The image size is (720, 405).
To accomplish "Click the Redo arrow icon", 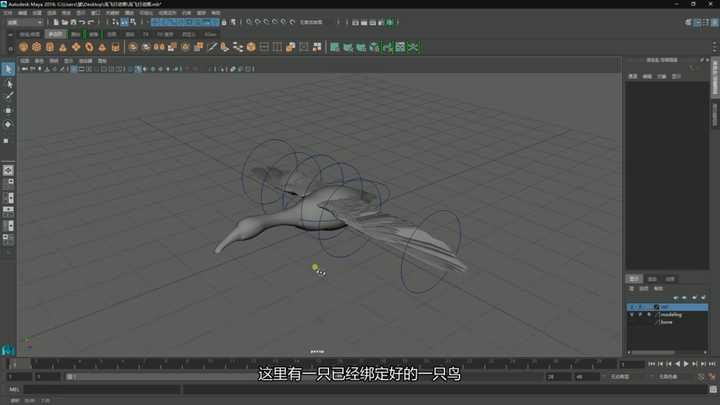I will pyautogui.click(x=91, y=22).
